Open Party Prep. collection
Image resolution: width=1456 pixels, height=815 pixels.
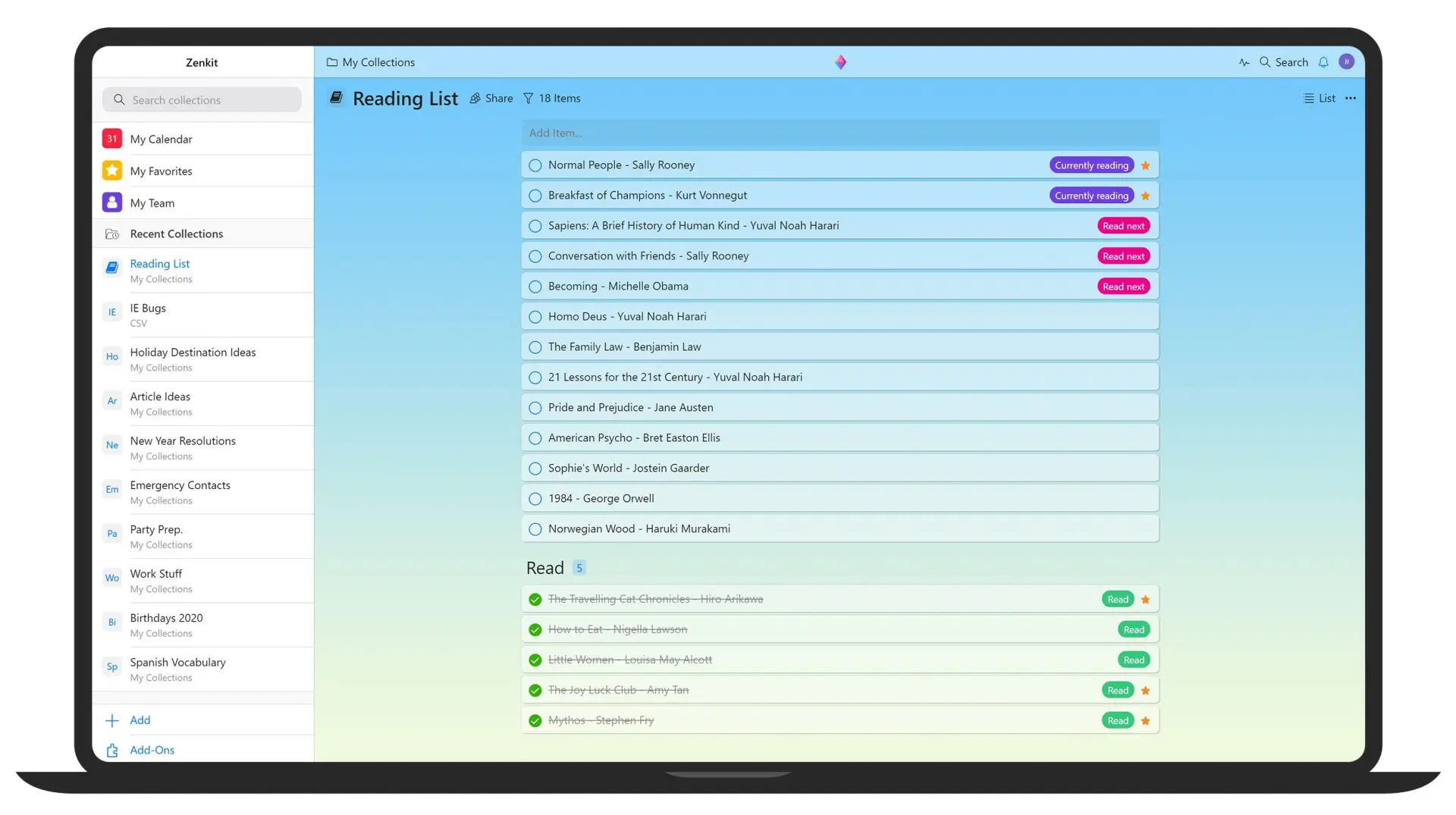202,537
